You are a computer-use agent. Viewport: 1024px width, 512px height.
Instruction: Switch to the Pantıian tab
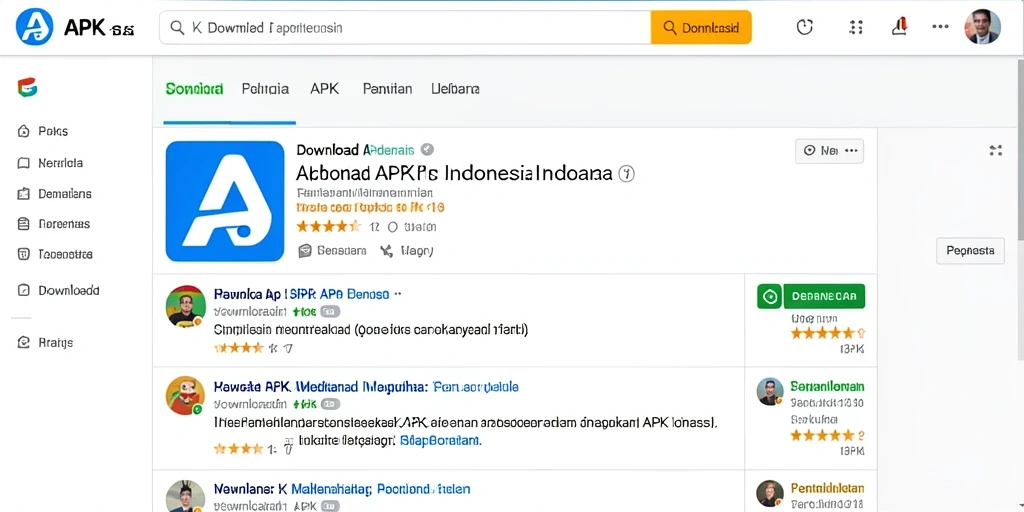click(387, 89)
